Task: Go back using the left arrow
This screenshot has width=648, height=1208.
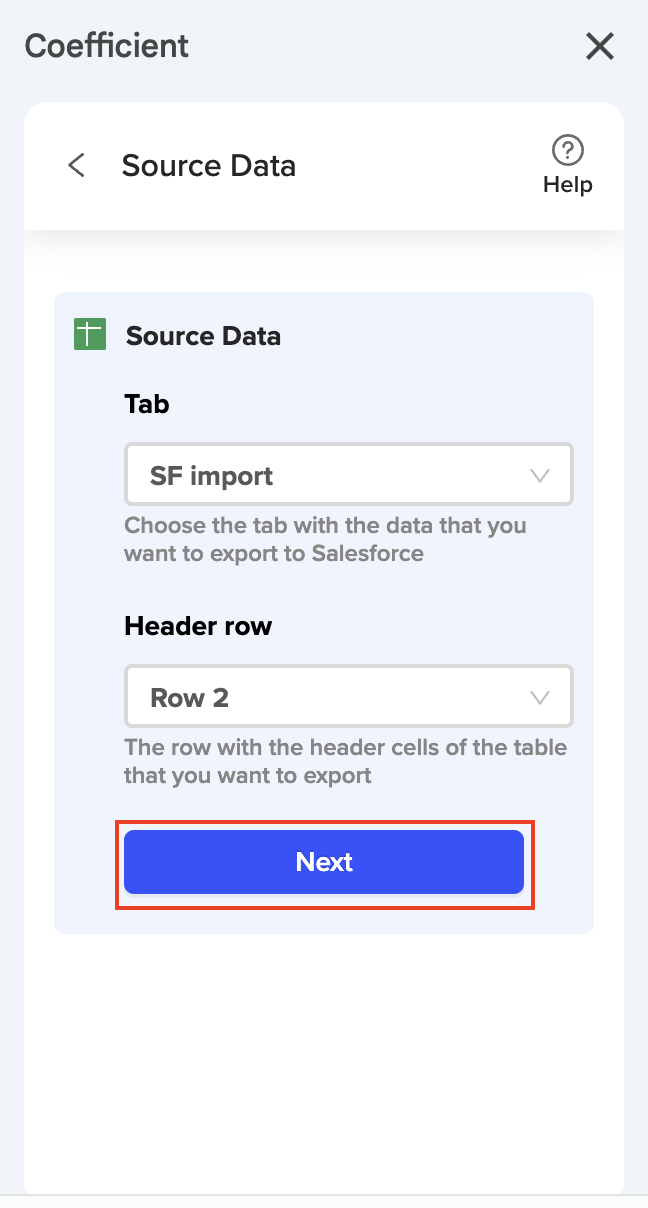Action: 76,165
